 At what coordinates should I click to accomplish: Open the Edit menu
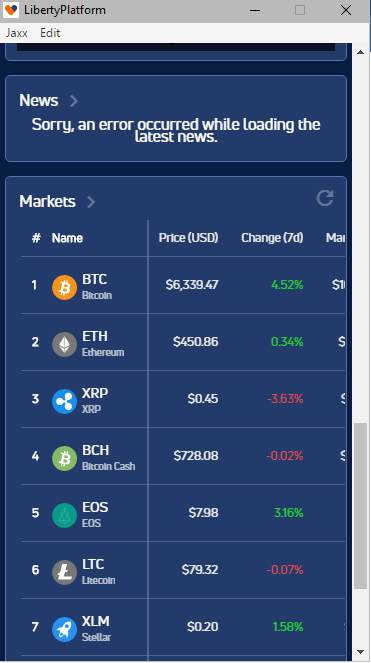pyautogui.click(x=50, y=33)
